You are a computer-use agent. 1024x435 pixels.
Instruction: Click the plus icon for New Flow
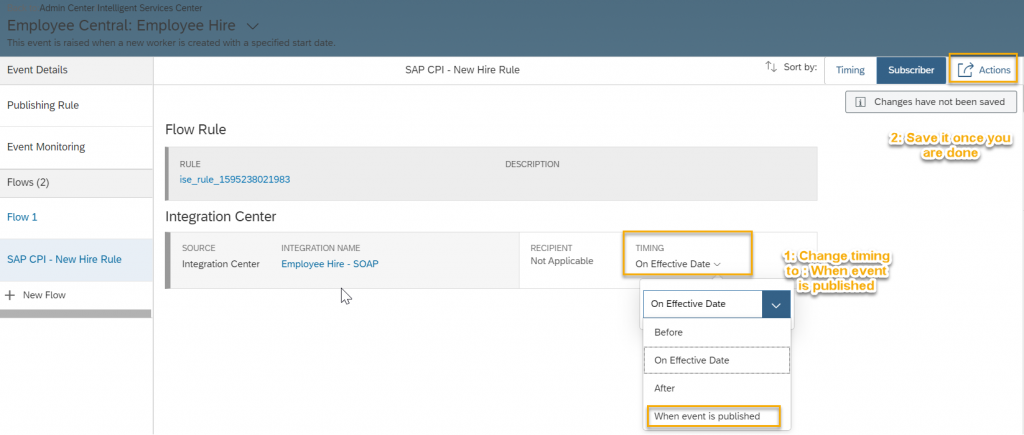point(10,295)
